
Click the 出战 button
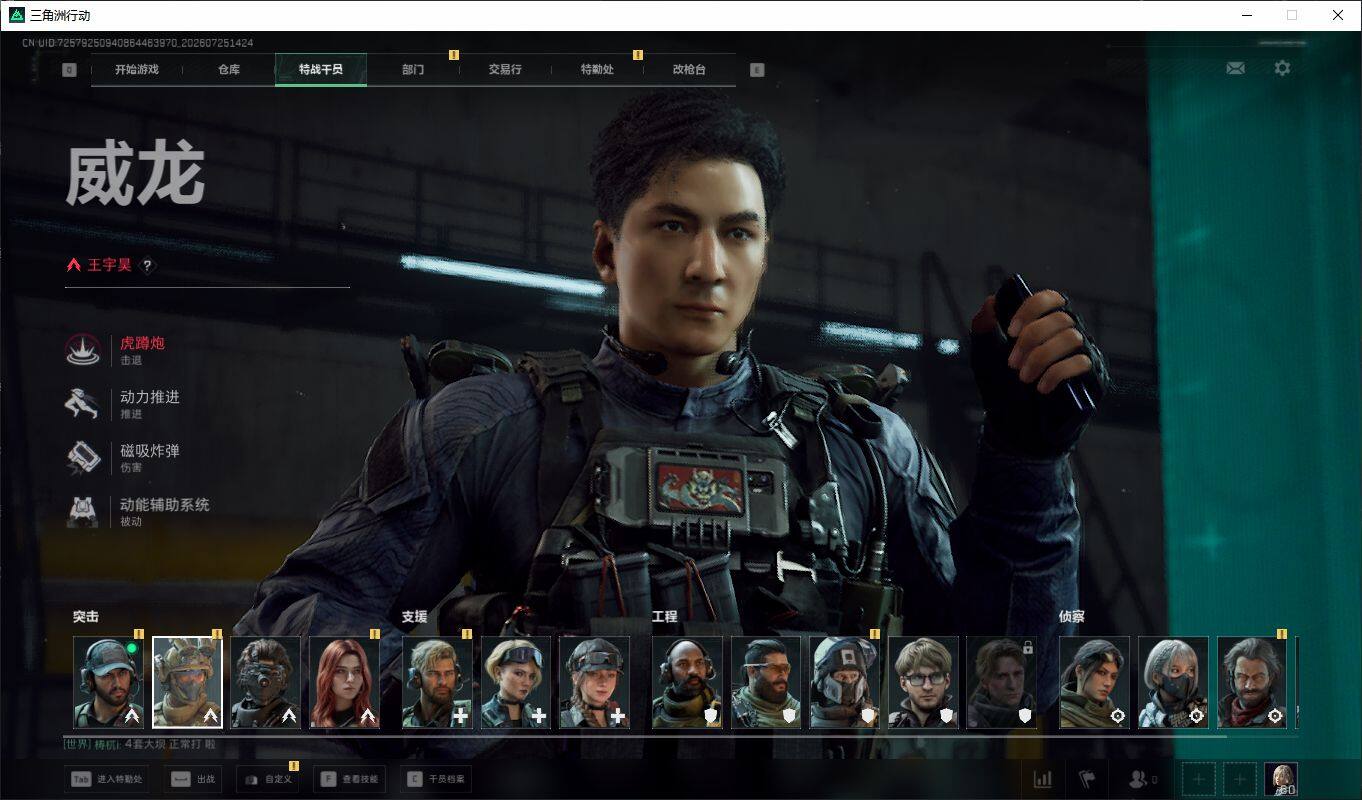click(194, 779)
